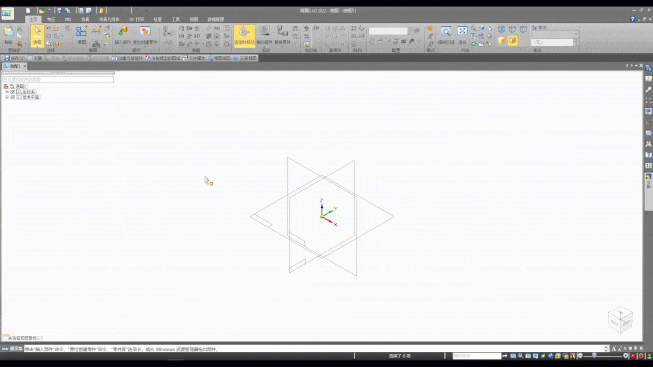Open the style dropdown in ribbon
The height and width of the screenshot is (367, 653).
[554, 34]
